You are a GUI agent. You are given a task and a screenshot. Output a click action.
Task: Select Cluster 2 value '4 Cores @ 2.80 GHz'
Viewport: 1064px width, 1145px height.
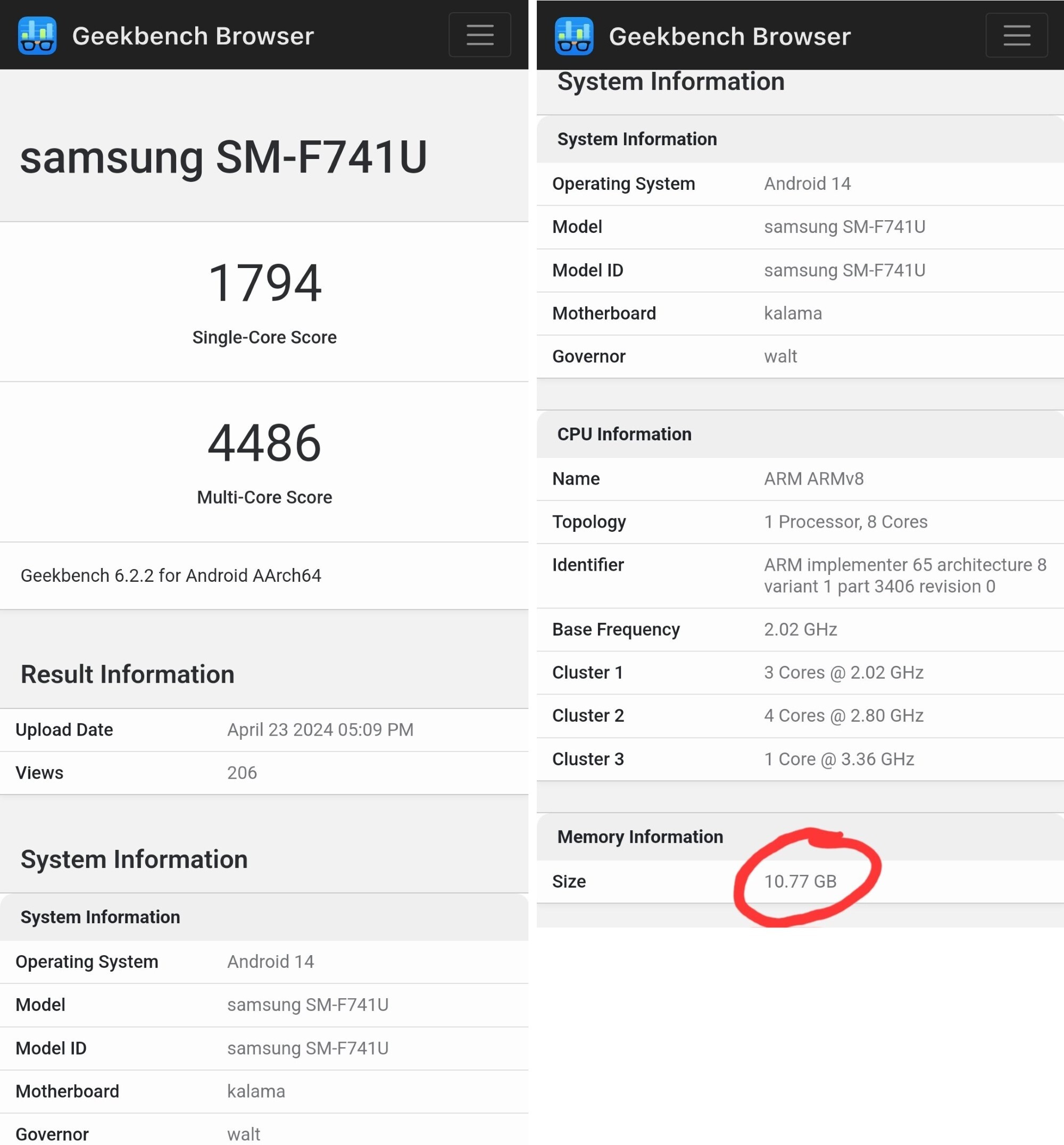(843, 715)
